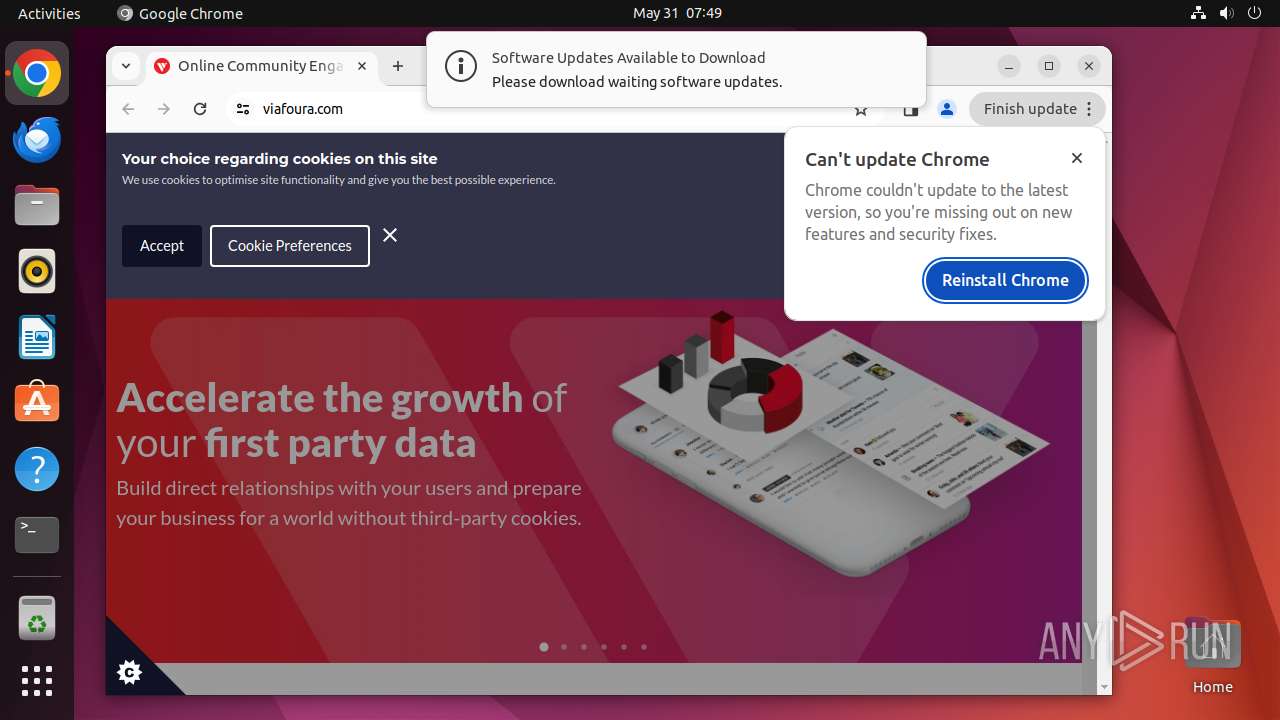Open Chrome side panel icon
1280x720 pixels.
click(x=911, y=109)
